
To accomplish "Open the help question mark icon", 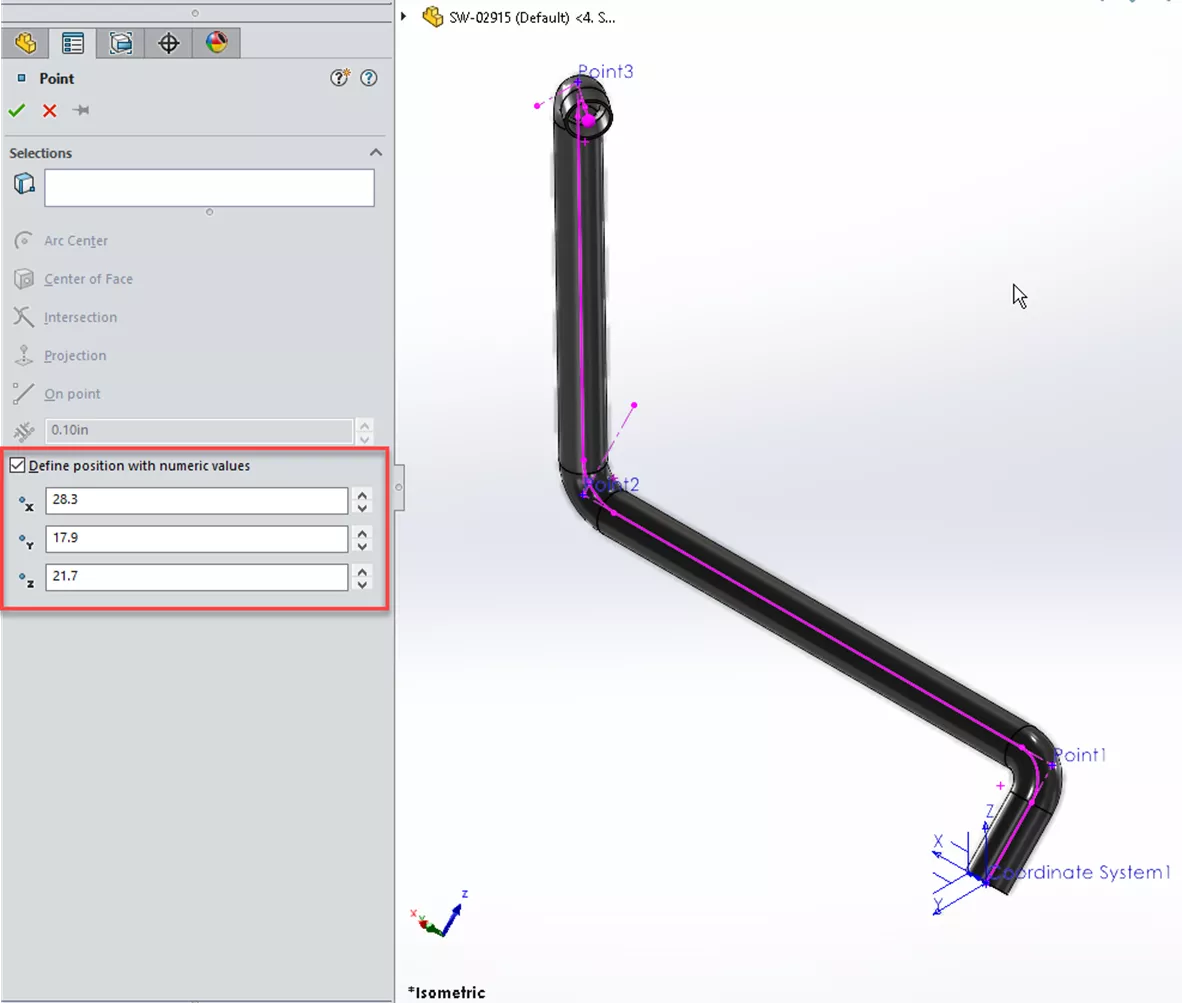I will [369, 78].
